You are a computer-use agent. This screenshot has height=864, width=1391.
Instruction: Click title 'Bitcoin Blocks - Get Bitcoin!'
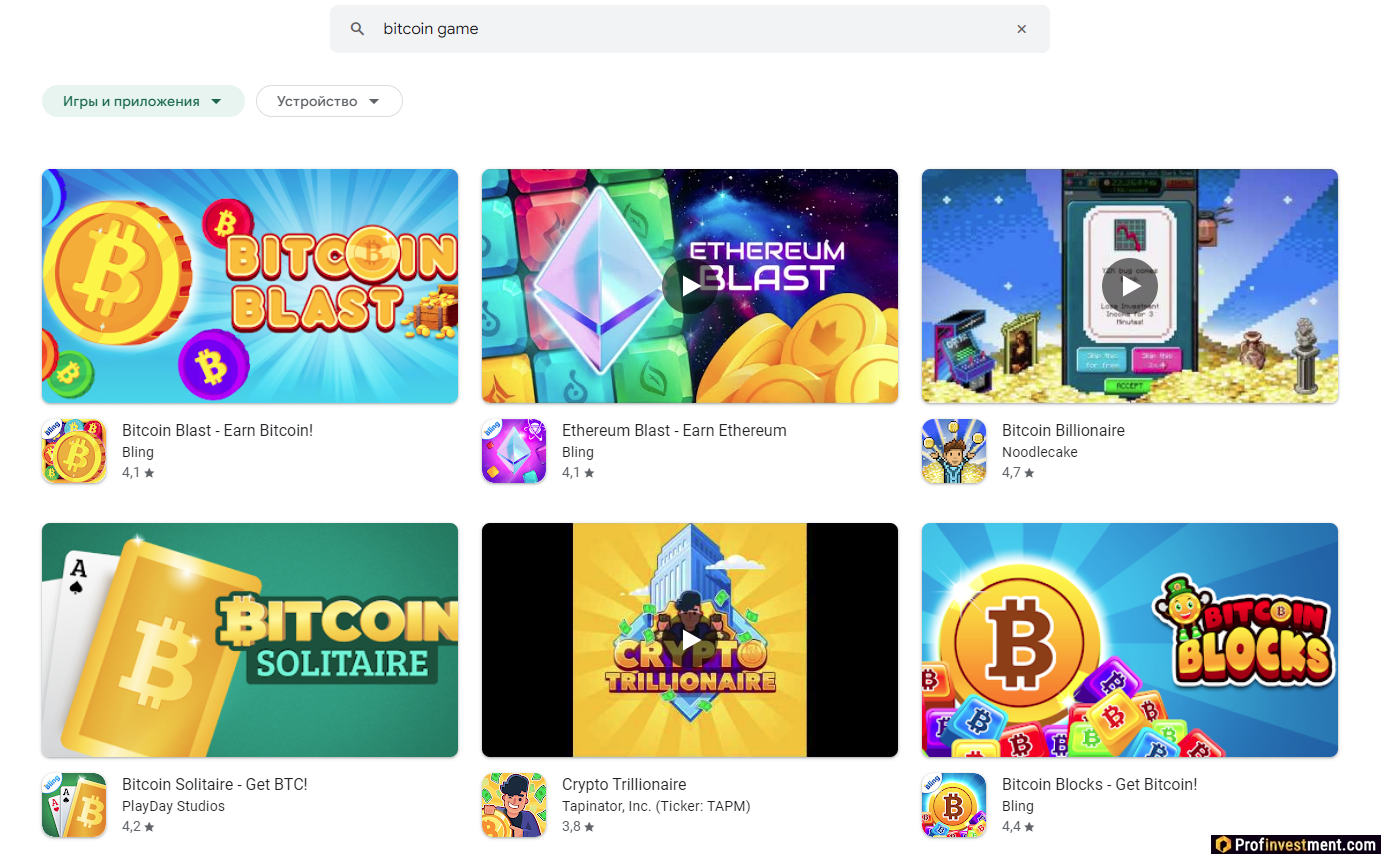tap(1099, 784)
